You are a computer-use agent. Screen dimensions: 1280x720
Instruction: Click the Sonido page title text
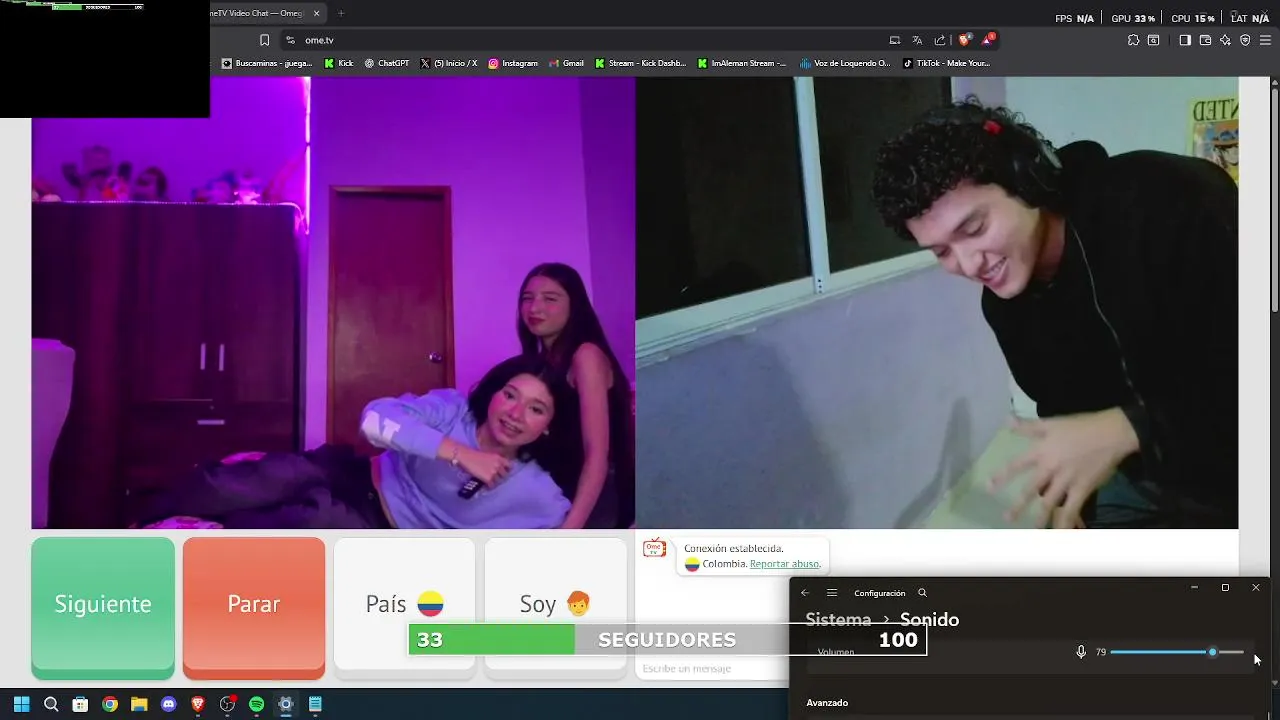[929, 620]
